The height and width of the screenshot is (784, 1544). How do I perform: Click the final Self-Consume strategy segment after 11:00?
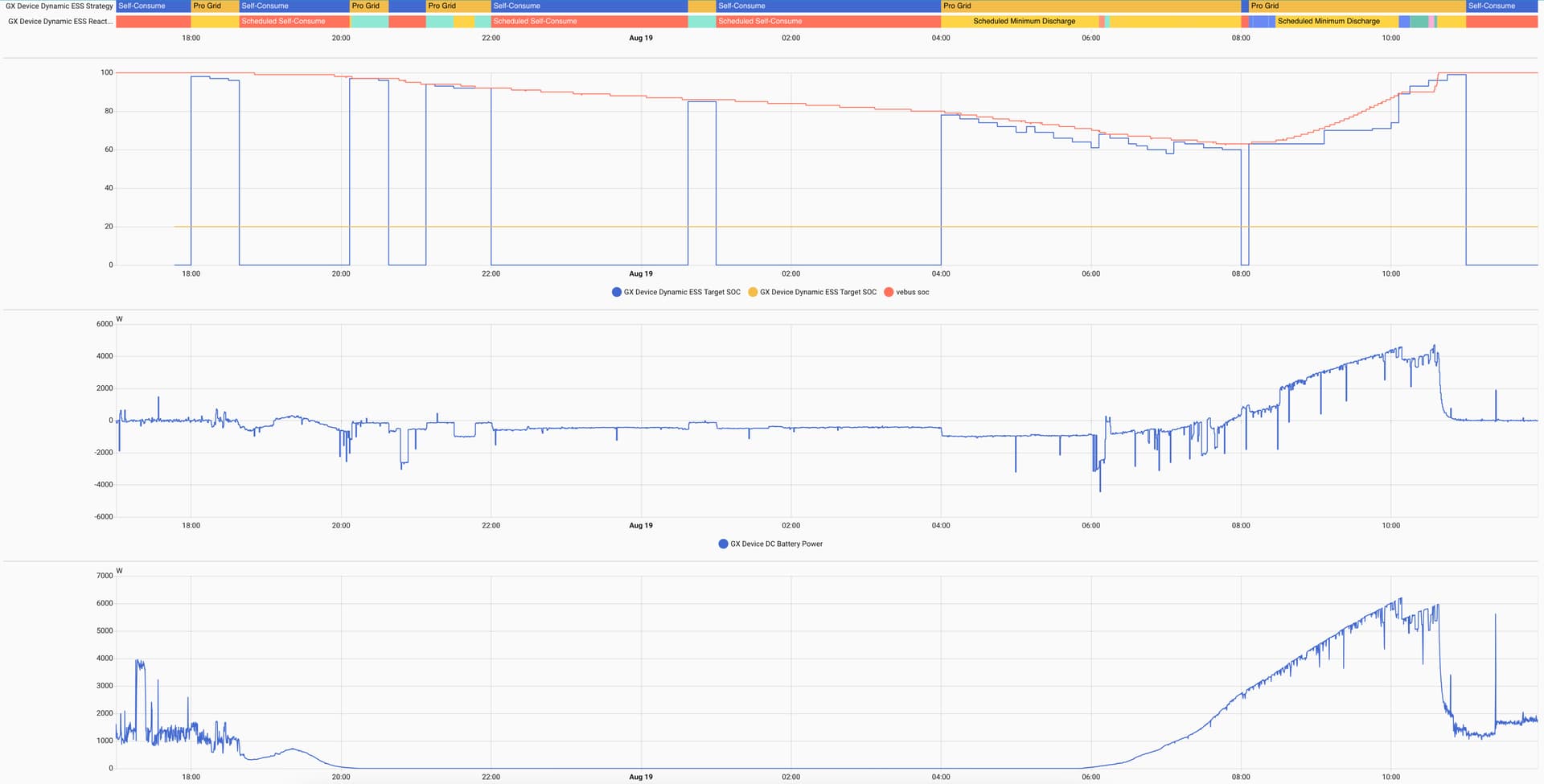[1502, 6]
